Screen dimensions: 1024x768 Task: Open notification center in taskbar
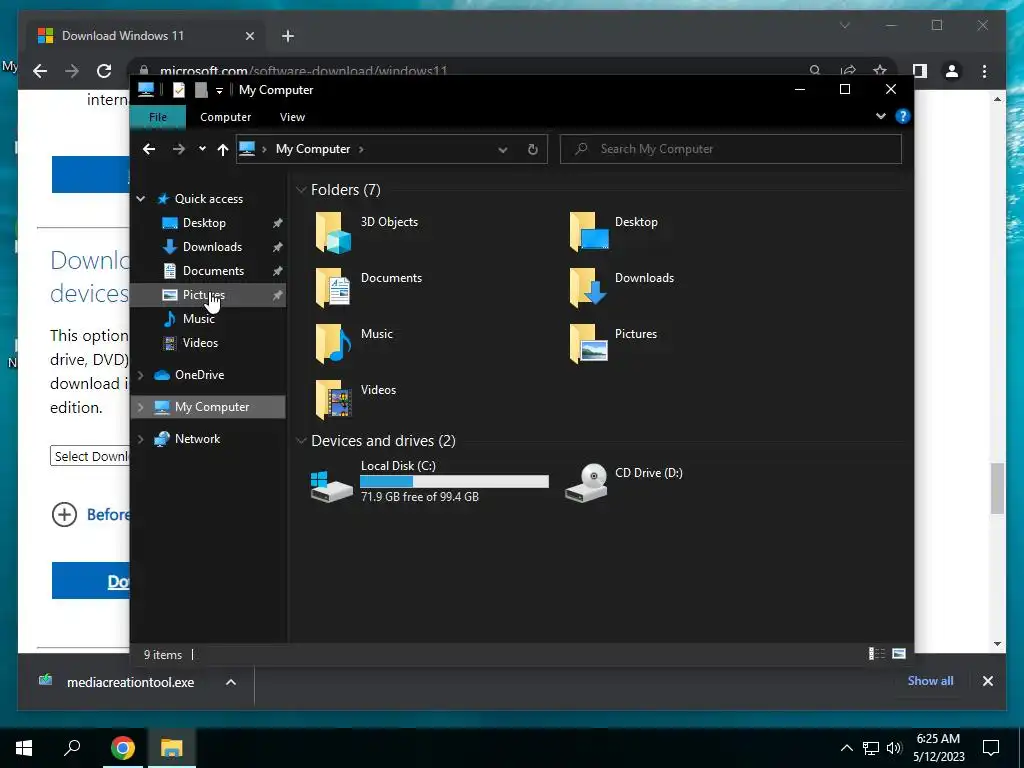pyautogui.click(x=991, y=748)
